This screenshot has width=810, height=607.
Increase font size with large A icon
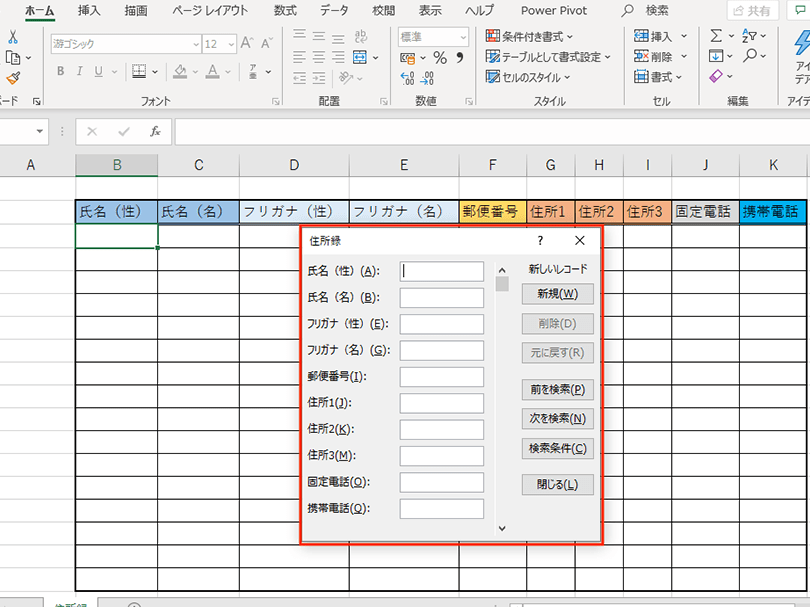coord(247,43)
